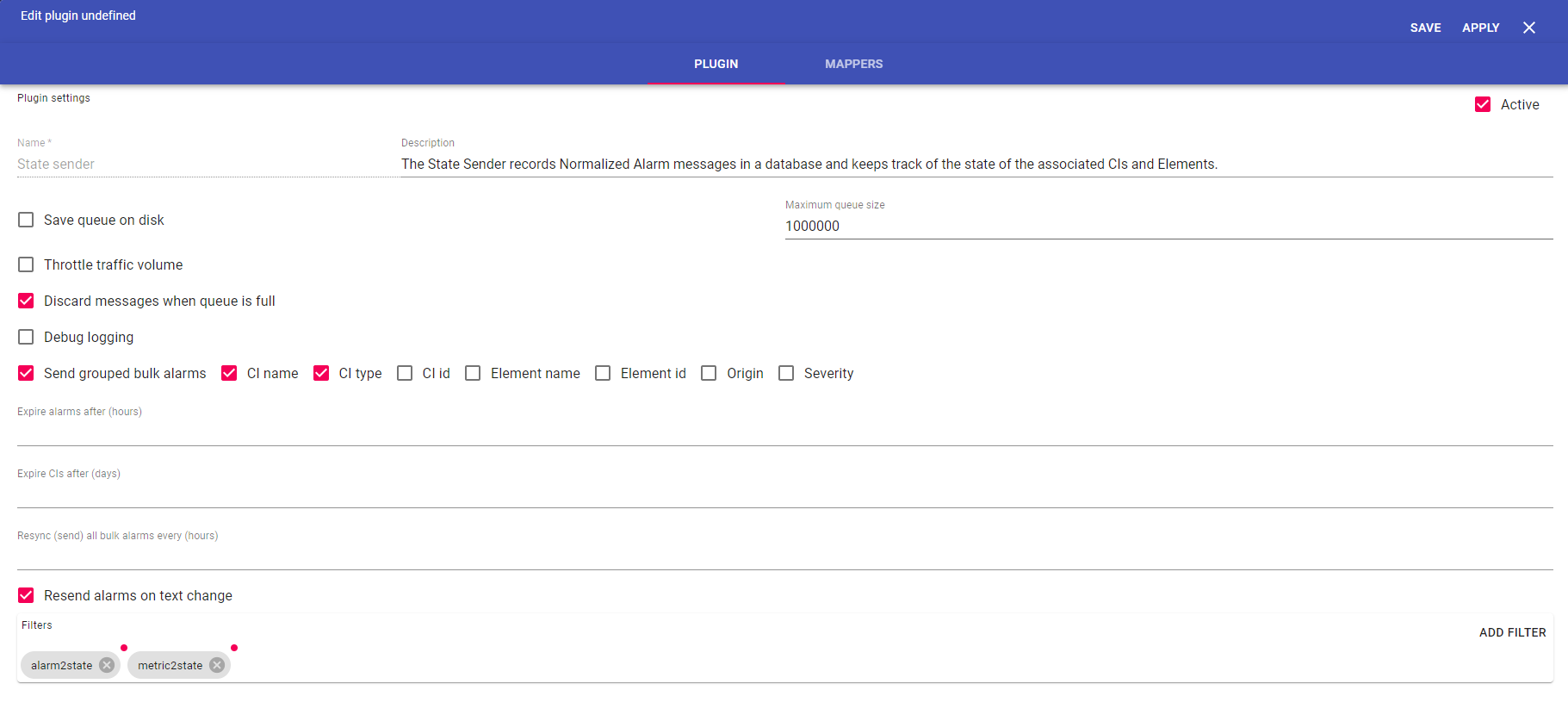Focus the Maximum queue size field

coord(1168,226)
